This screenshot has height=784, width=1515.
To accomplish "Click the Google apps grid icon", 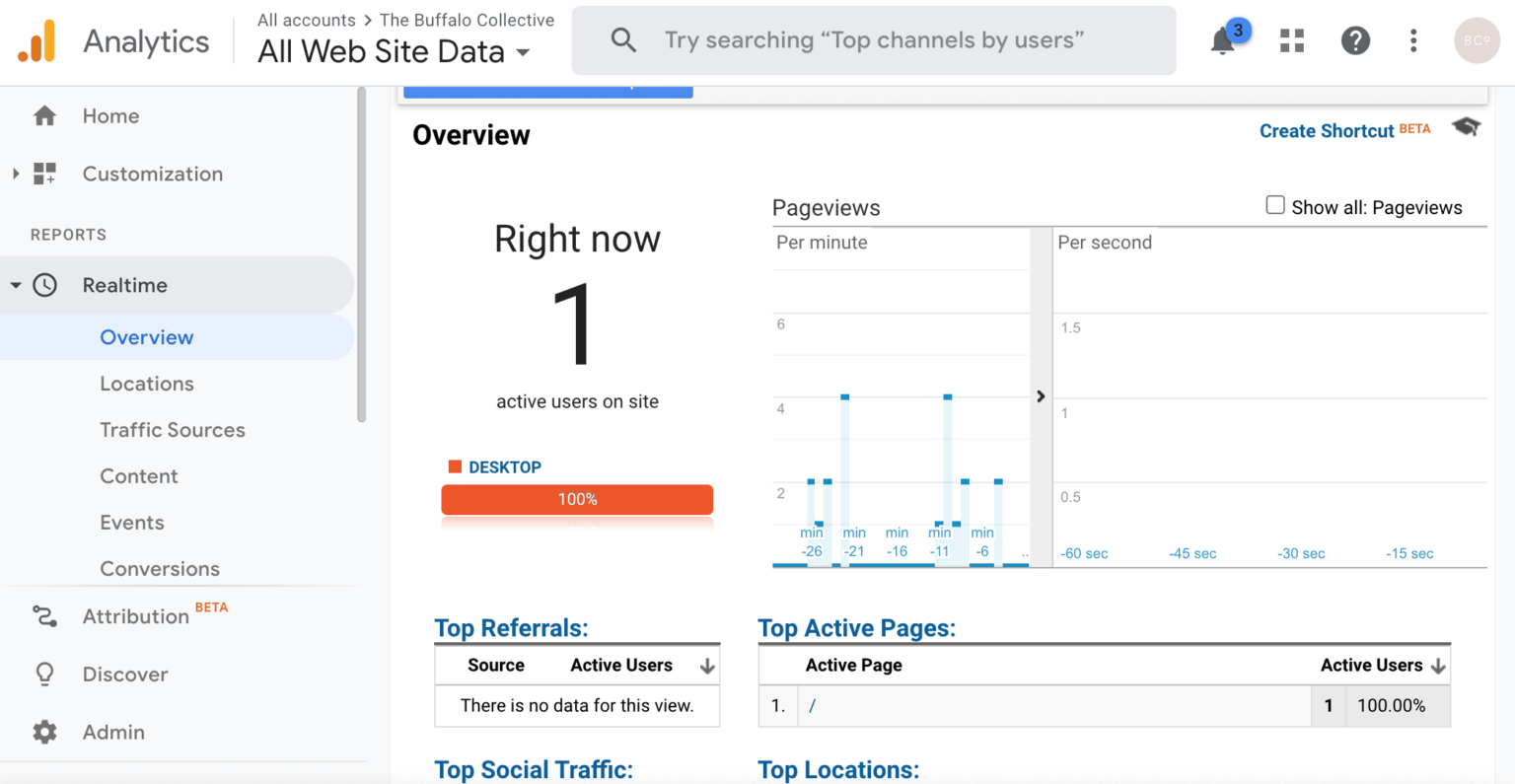I will click(x=1291, y=40).
